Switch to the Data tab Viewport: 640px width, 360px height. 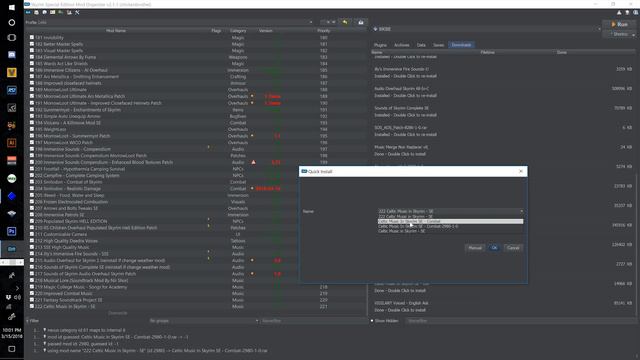point(421,45)
